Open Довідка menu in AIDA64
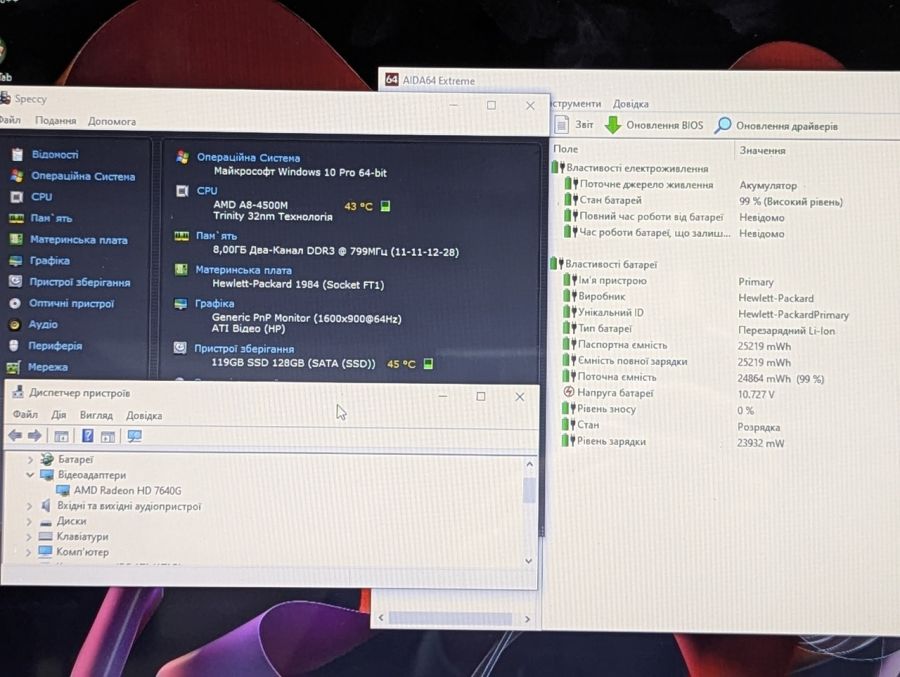Image resolution: width=900 pixels, height=677 pixels. (x=630, y=104)
